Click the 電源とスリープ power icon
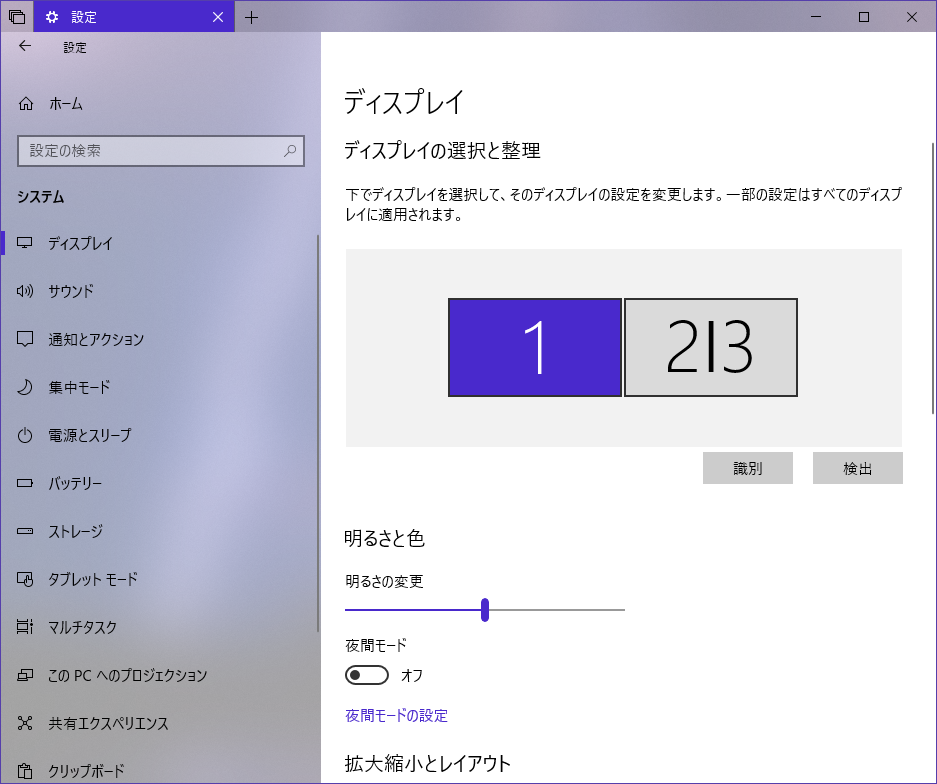Image resolution: width=937 pixels, height=784 pixels. coord(25,435)
